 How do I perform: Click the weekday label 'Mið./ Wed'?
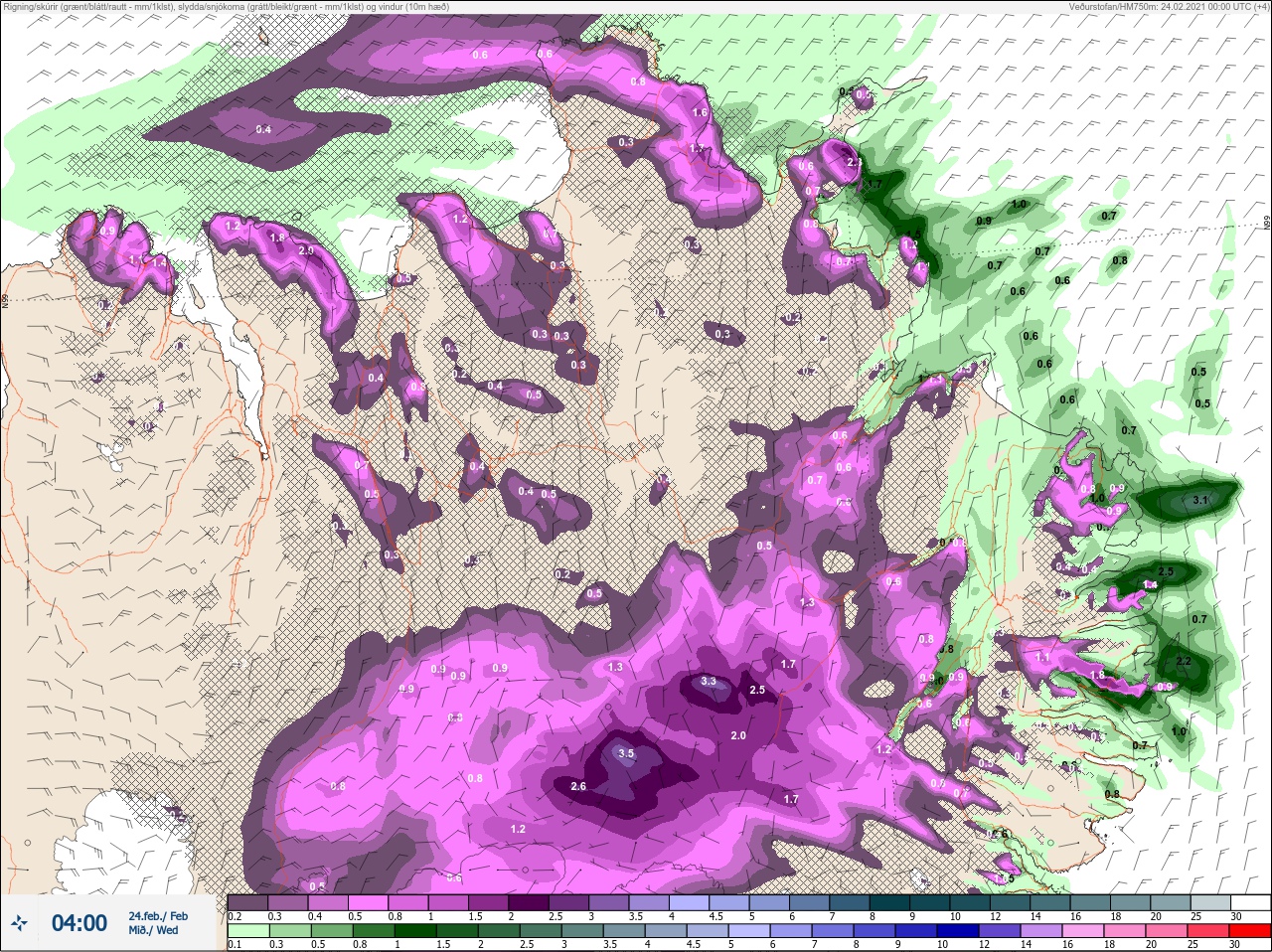[154, 930]
